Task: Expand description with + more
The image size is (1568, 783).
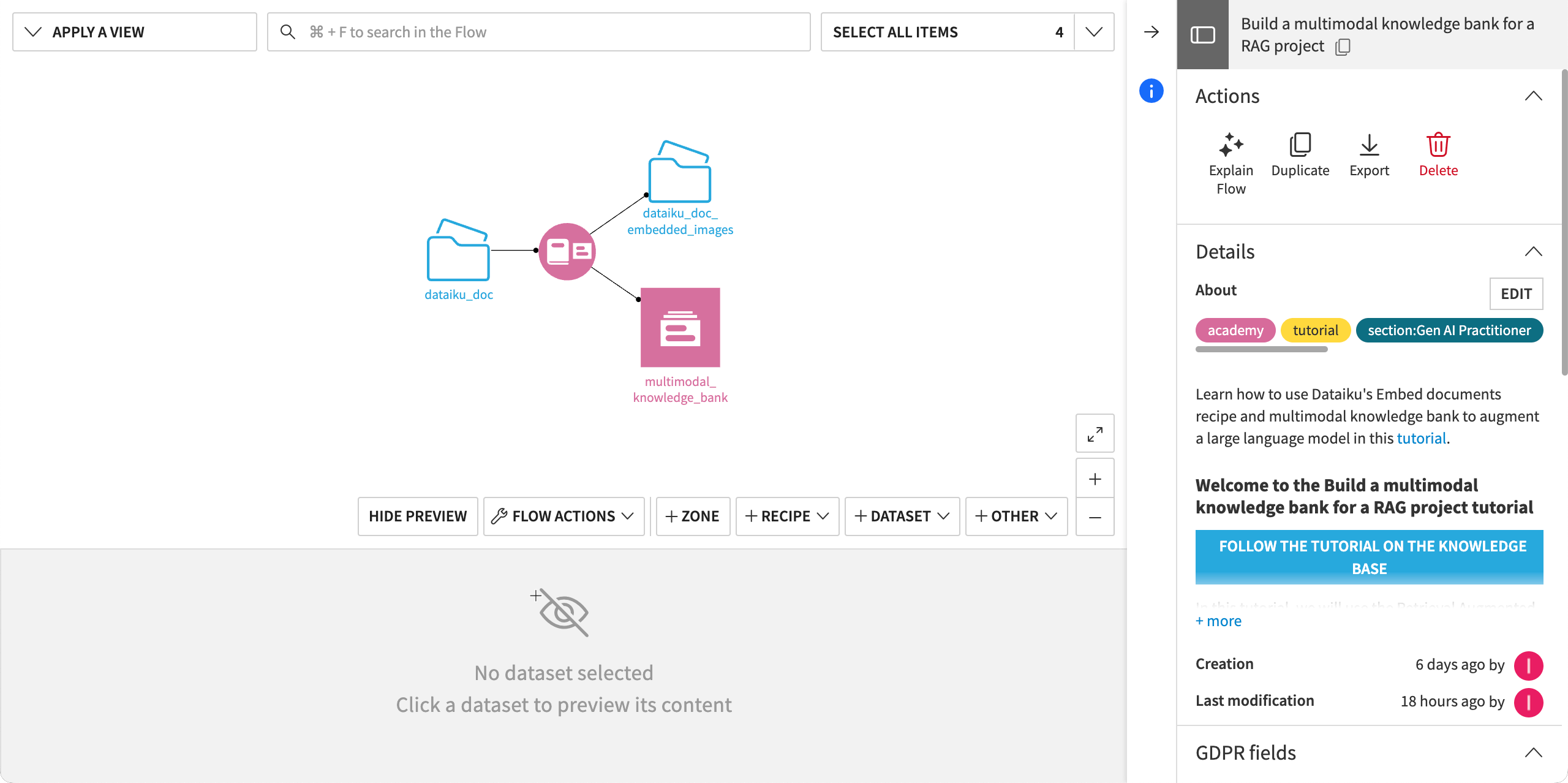Action: click(1218, 621)
